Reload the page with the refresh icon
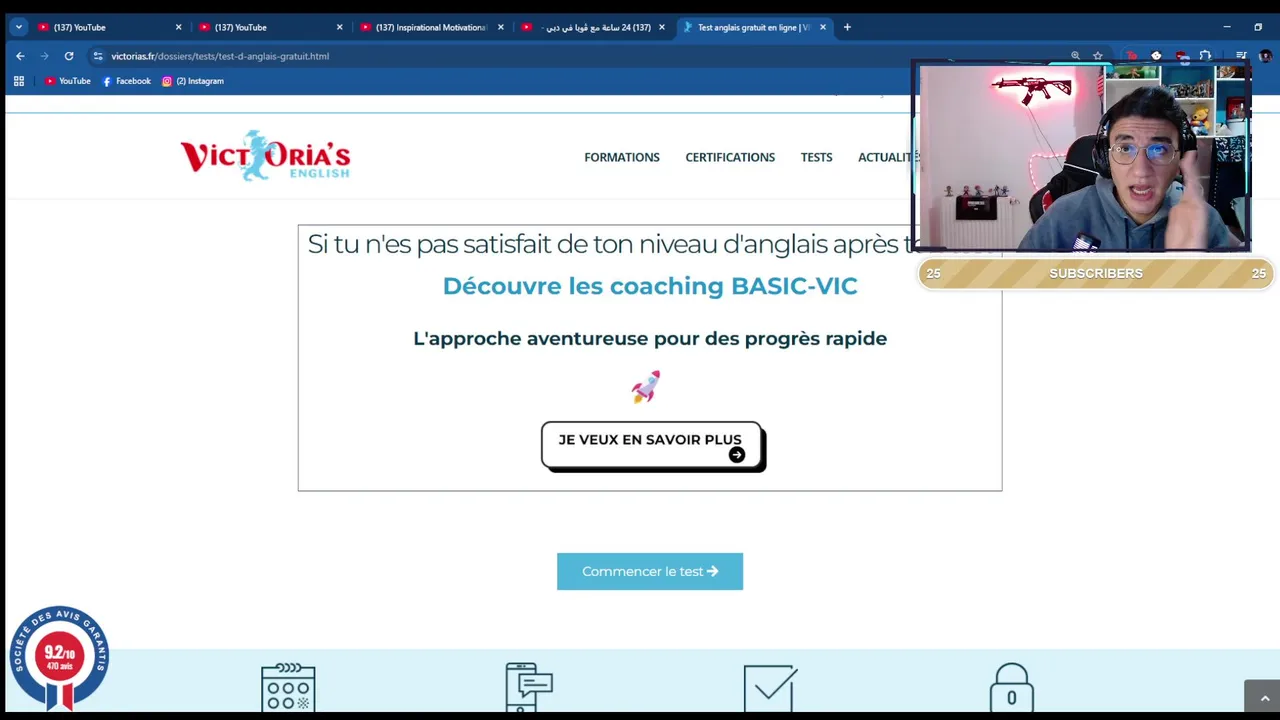This screenshot has height=720, width=1280. 69,56
